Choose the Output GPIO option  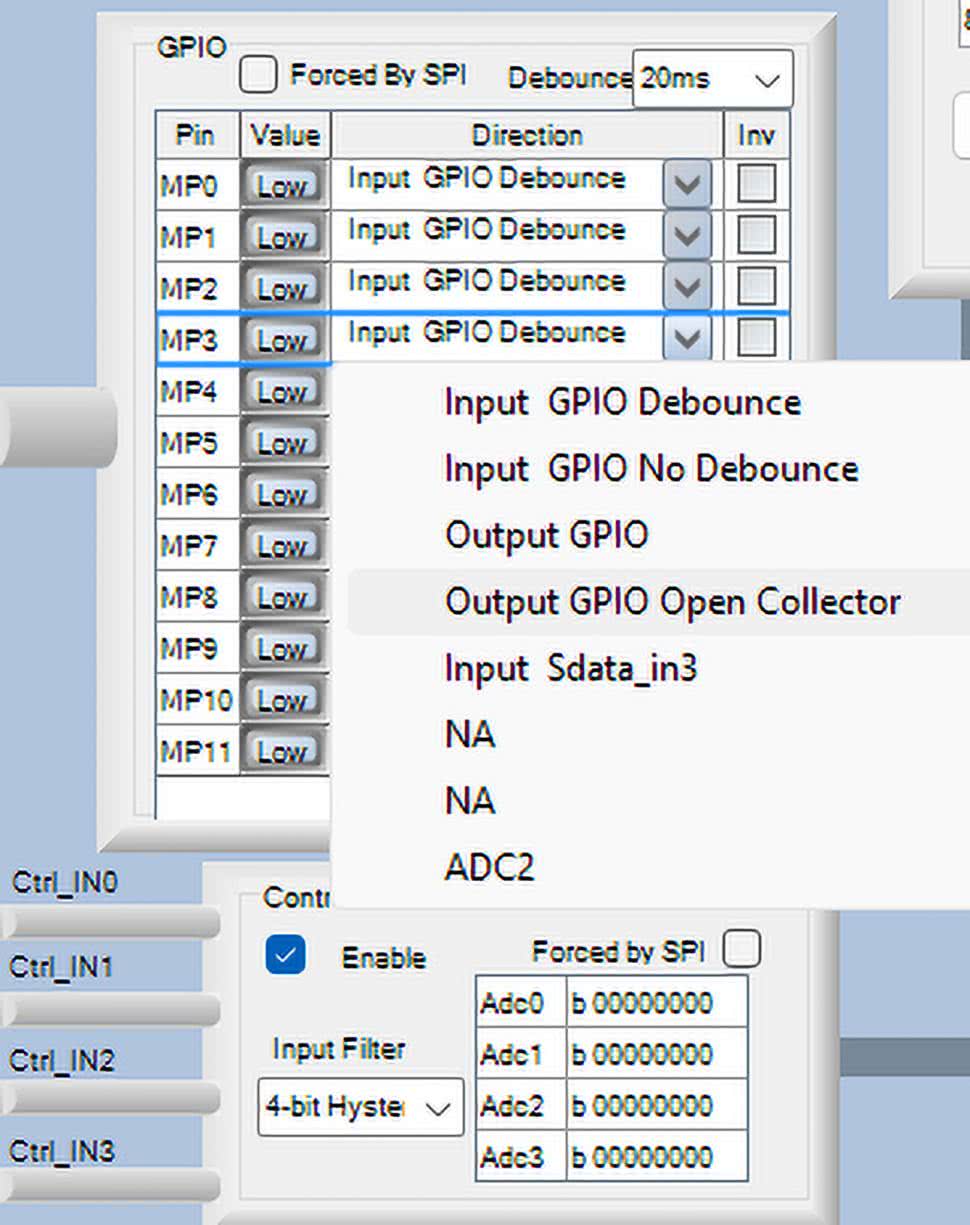[x=546, y=535]
